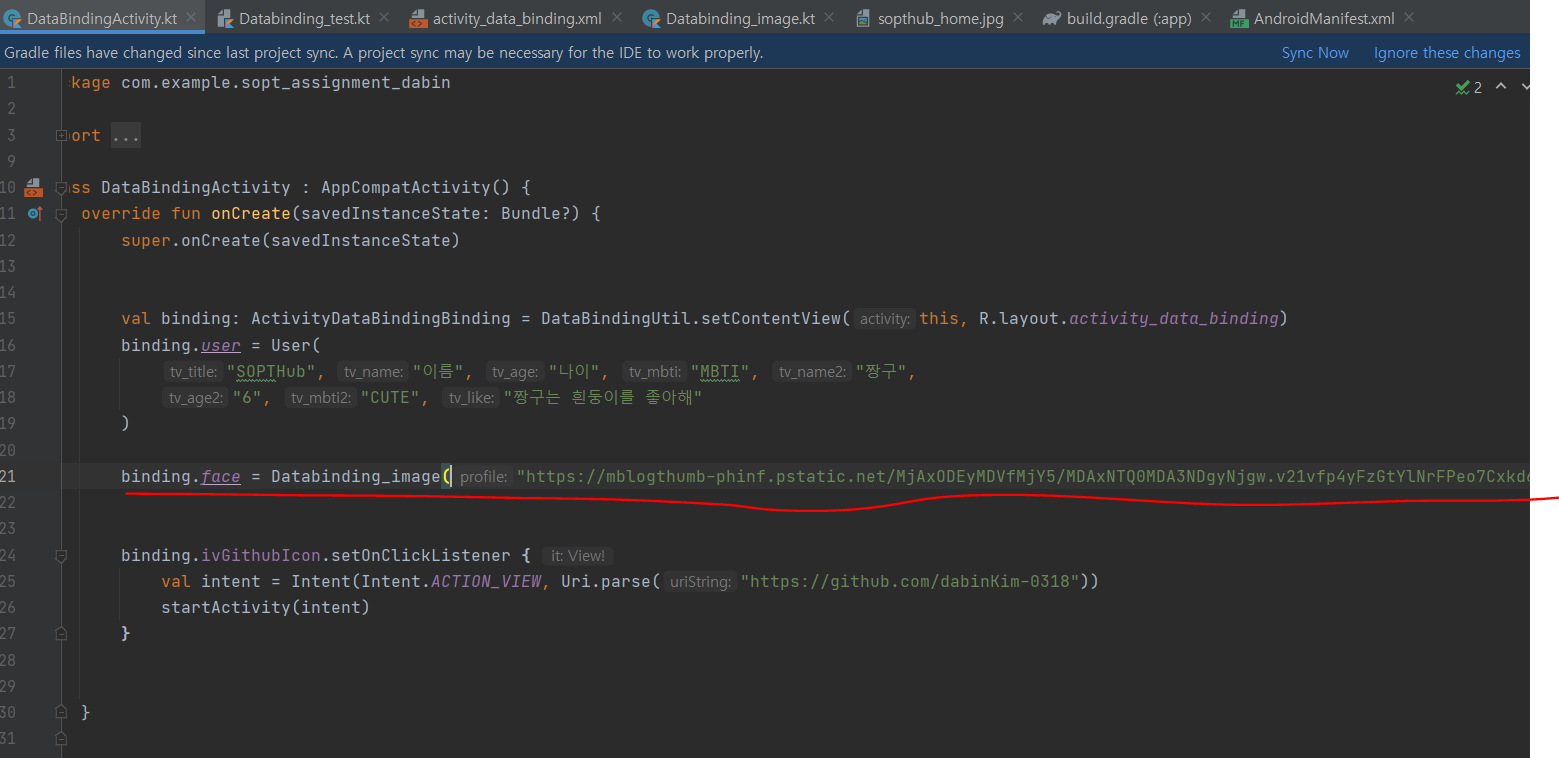Click the 'activity:' parameter hint on line 15
The image size is (1559, 758).
886,319
